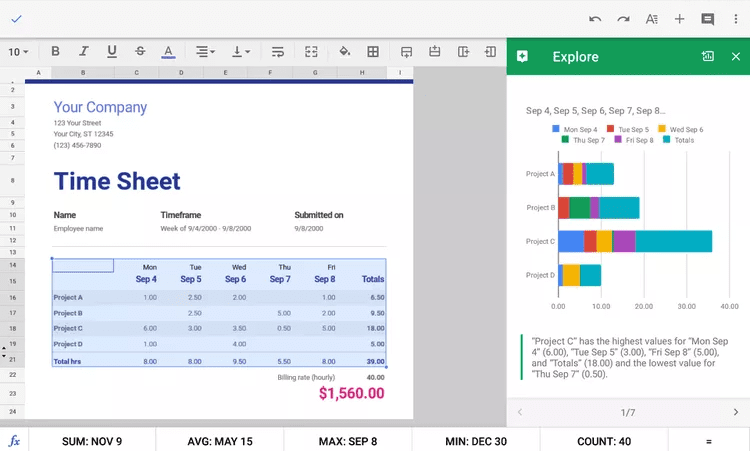Open the cell borders icon
Image resolution: width=751 pixels, height=451 pixels.
click(x=373, y=52)
